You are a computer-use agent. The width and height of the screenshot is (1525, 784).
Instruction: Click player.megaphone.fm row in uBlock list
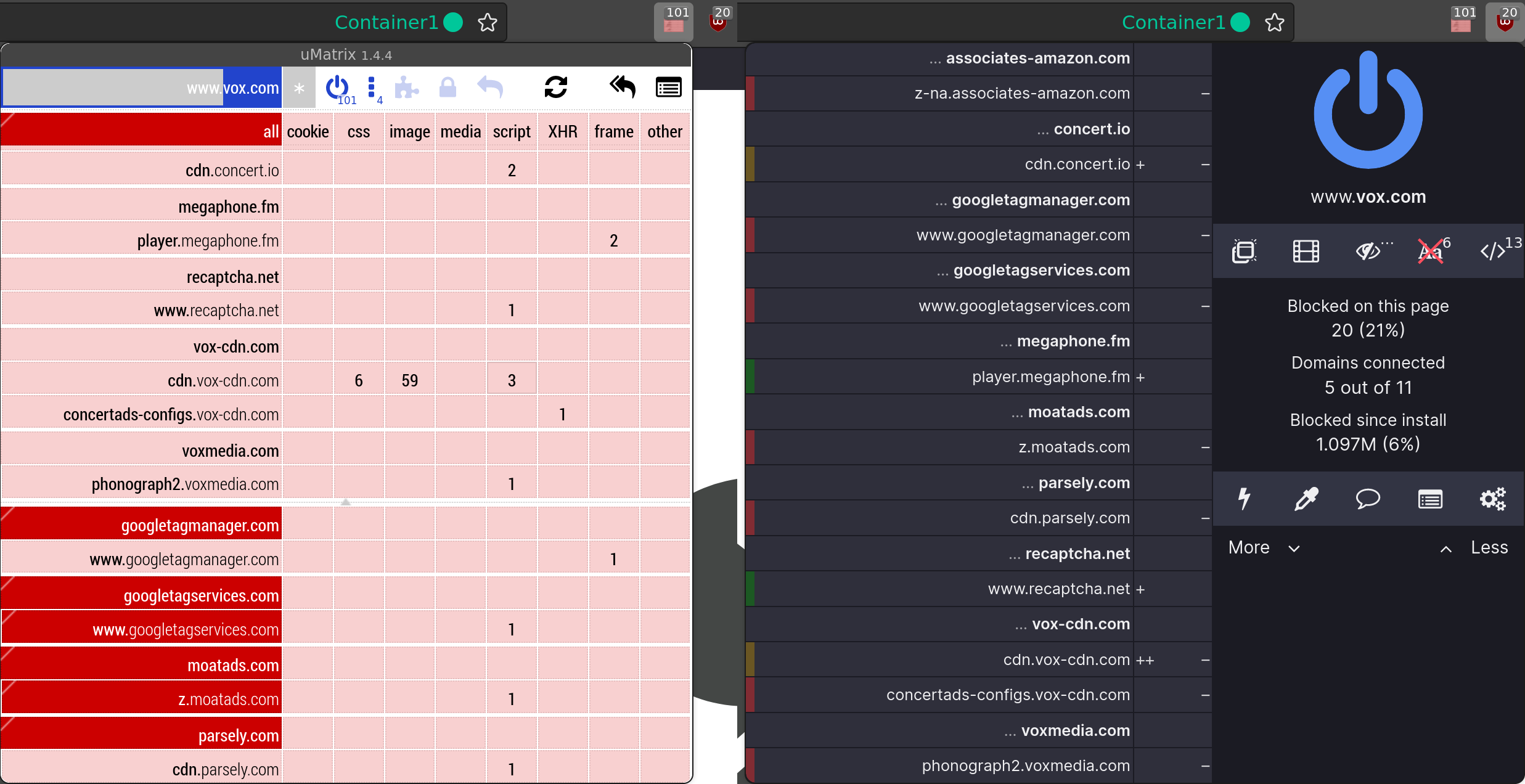[x=979, y=377]
